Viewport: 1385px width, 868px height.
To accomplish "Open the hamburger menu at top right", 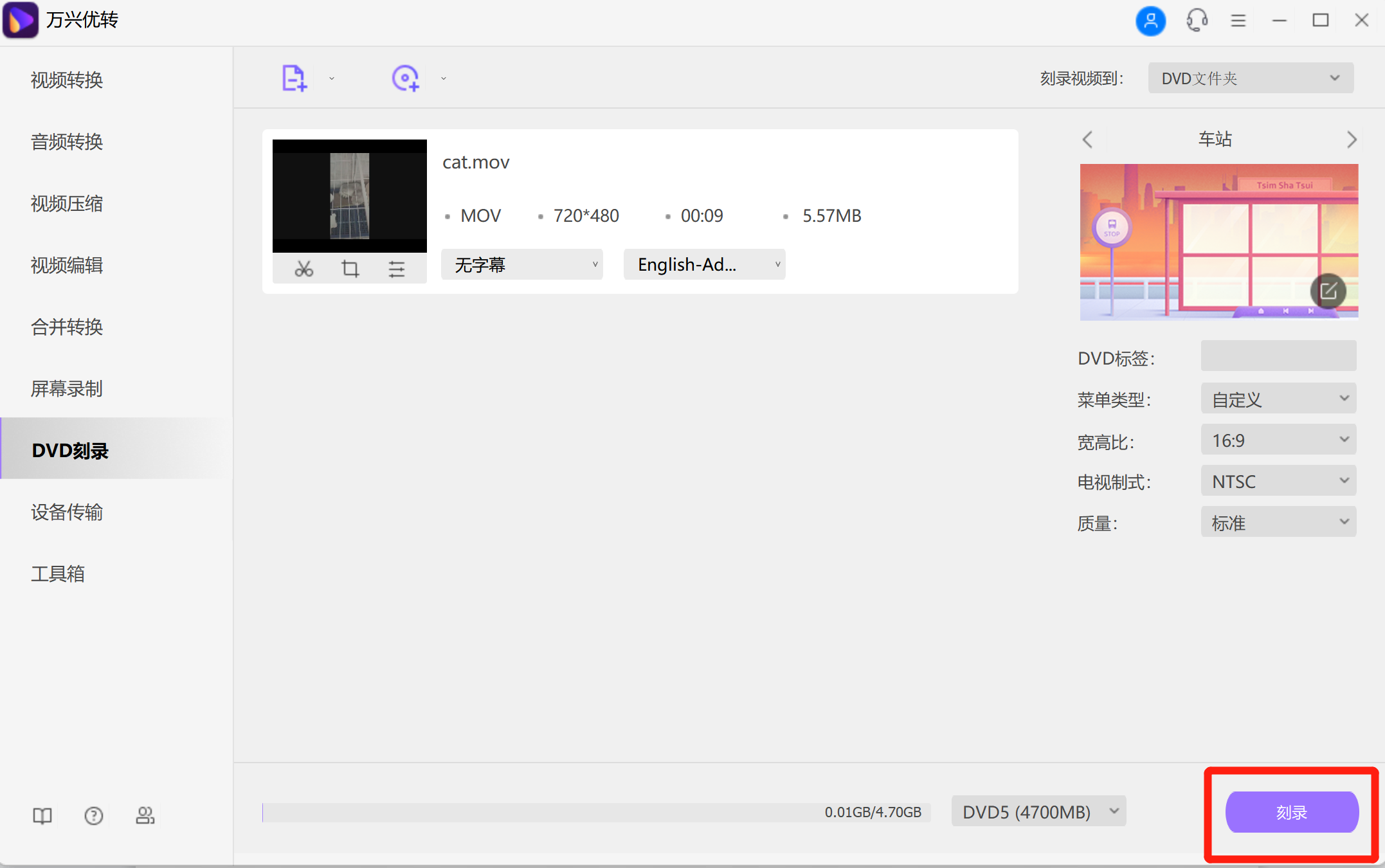I will tap(1238, 20).
